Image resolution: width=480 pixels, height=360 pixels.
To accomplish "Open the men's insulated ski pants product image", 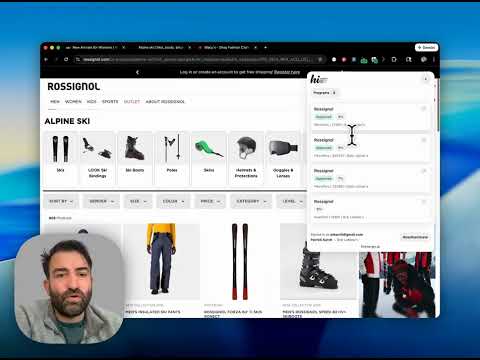I will click(x=162, y=261).
